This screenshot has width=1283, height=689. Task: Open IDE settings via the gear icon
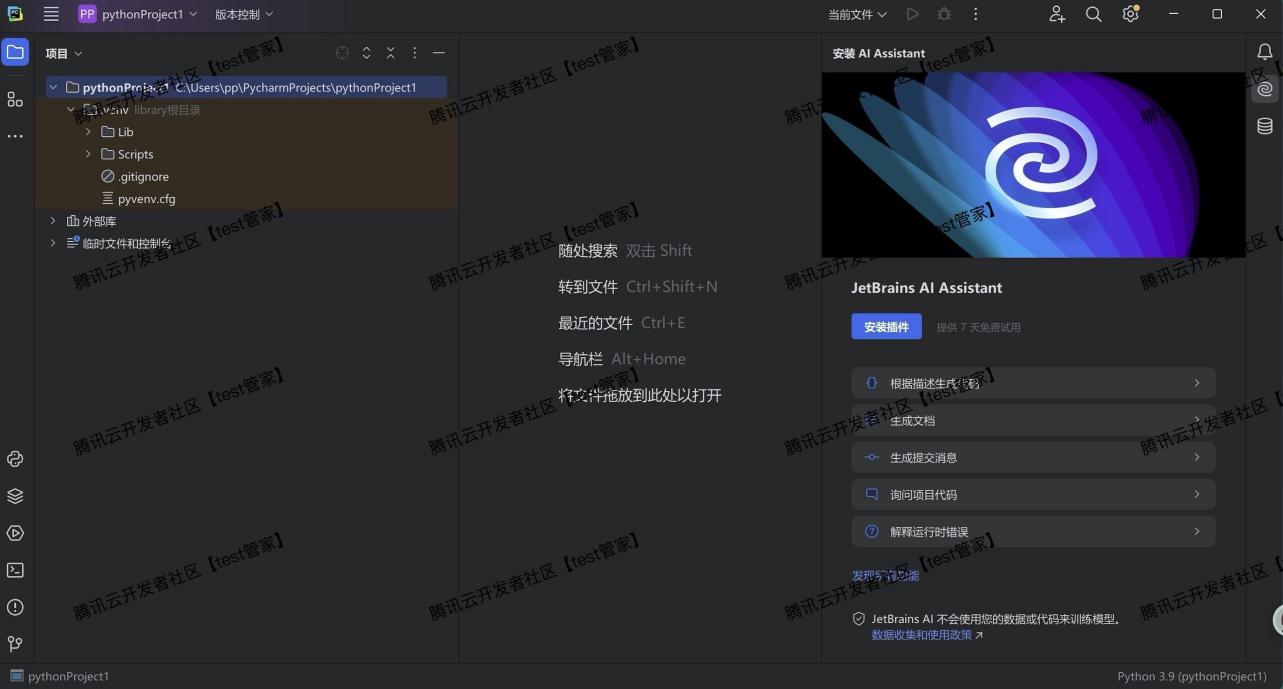point(1129,14)
